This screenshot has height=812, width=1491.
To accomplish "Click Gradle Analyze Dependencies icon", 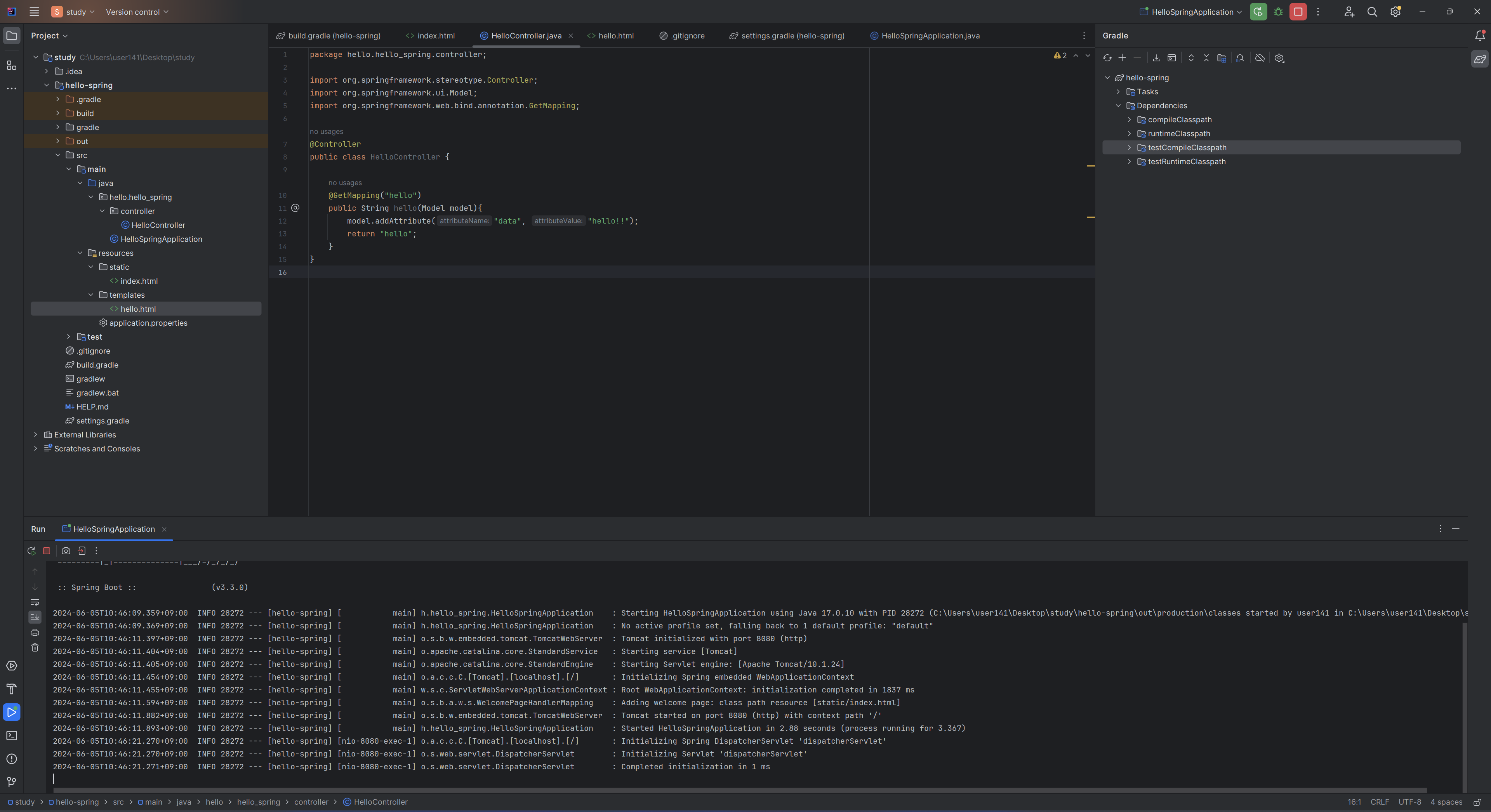I will 1240,58.
